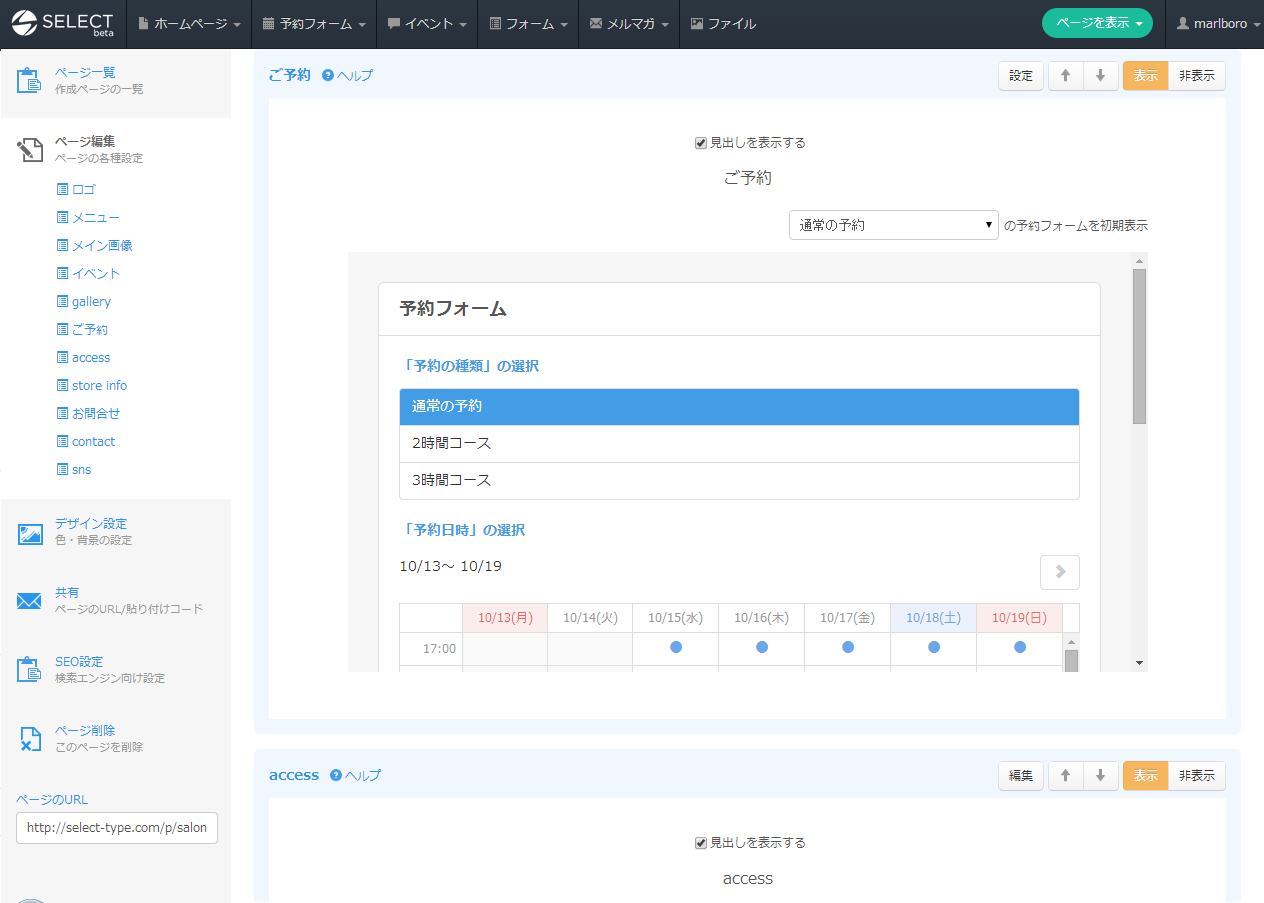The image size is (1264, 903).
Task: Move ご予約 section up with arrow button
Action: pyautogui.click(x=1065, y=76)
